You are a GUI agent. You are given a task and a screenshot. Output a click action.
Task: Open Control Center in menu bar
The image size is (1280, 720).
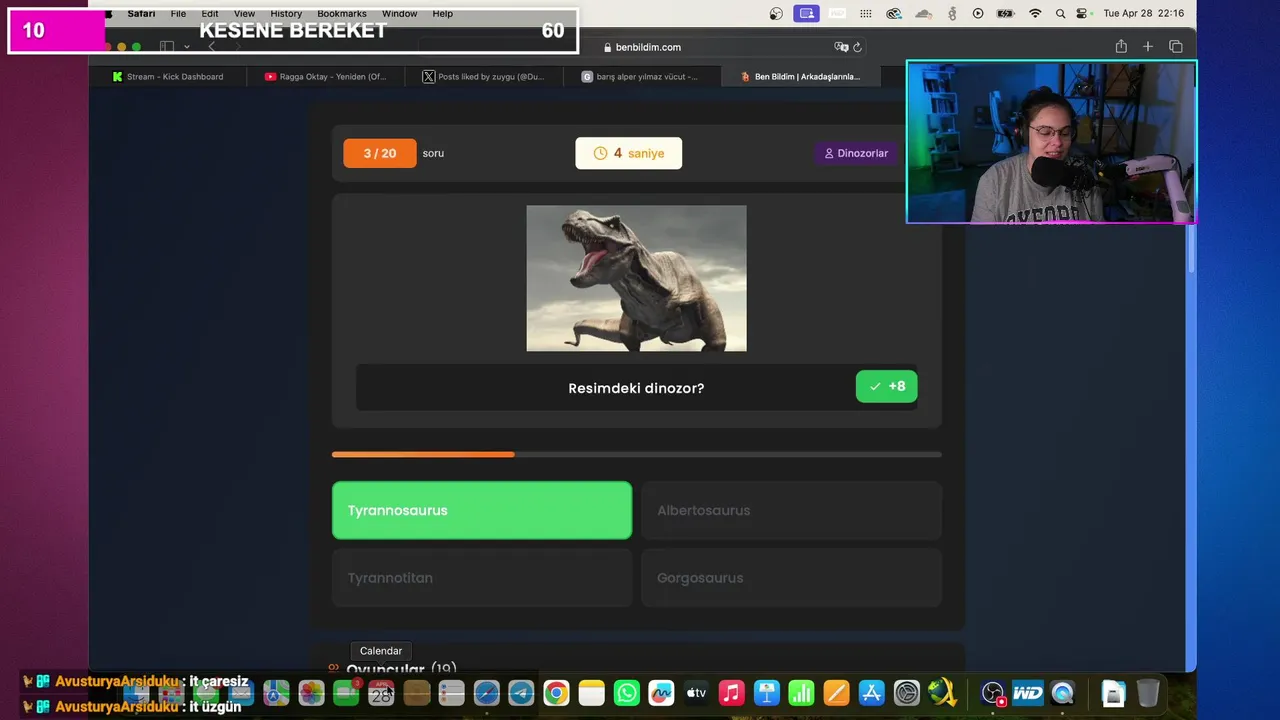1082,14
